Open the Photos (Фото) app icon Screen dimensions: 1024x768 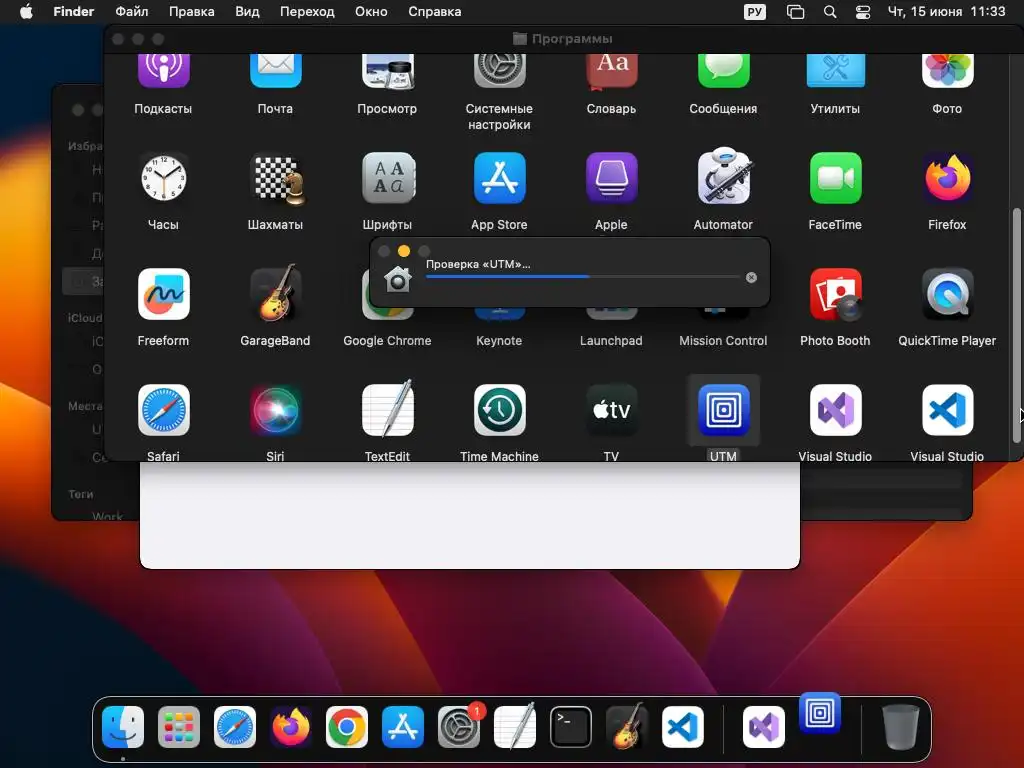tap(948, 70)
